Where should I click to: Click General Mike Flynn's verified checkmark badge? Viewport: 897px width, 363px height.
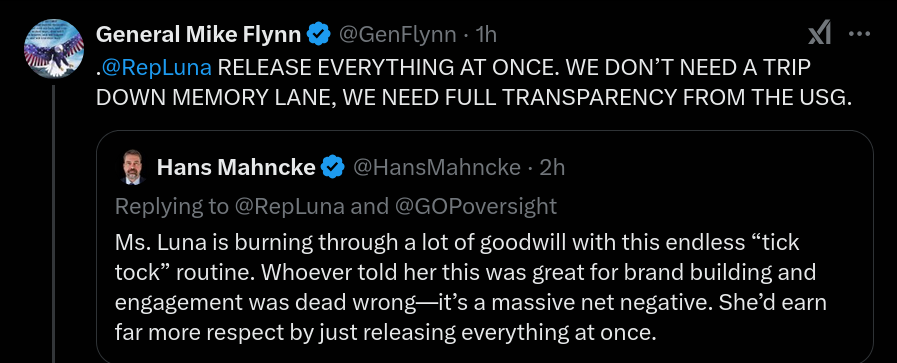[319, 35]
